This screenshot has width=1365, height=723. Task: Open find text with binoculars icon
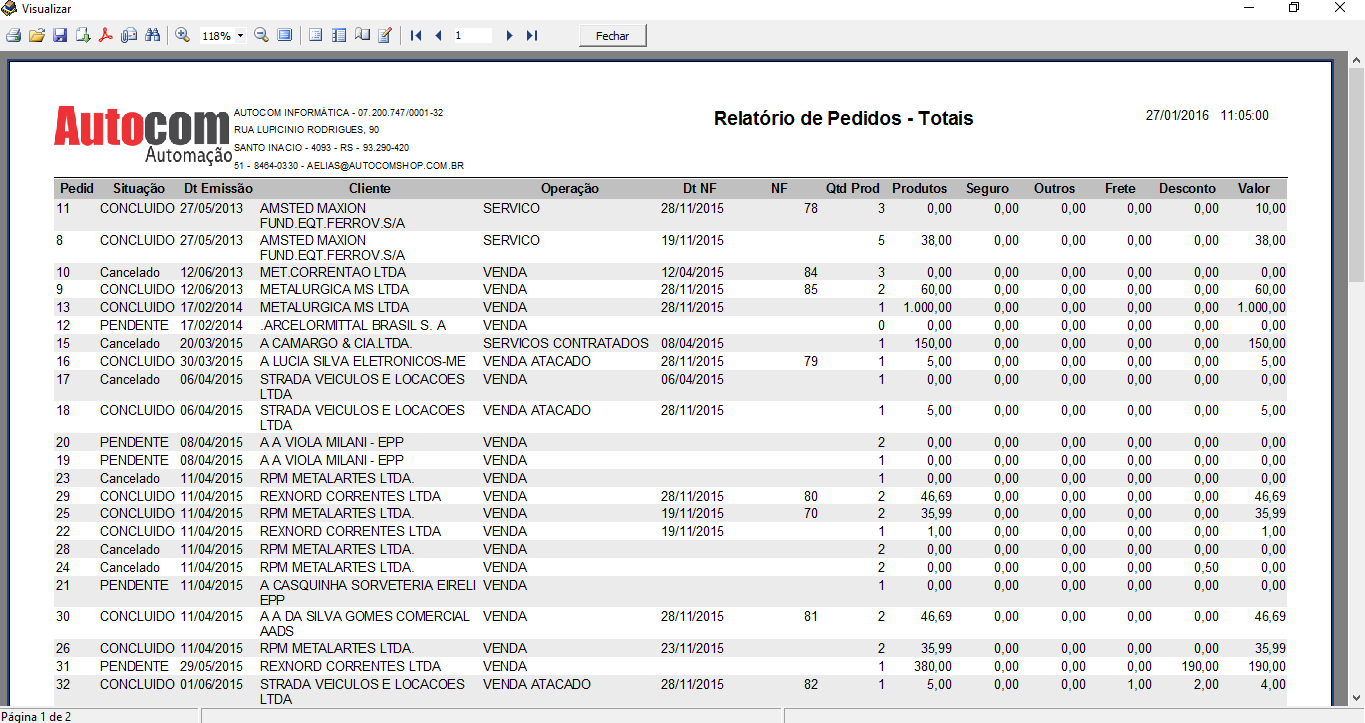click(153, 36)
